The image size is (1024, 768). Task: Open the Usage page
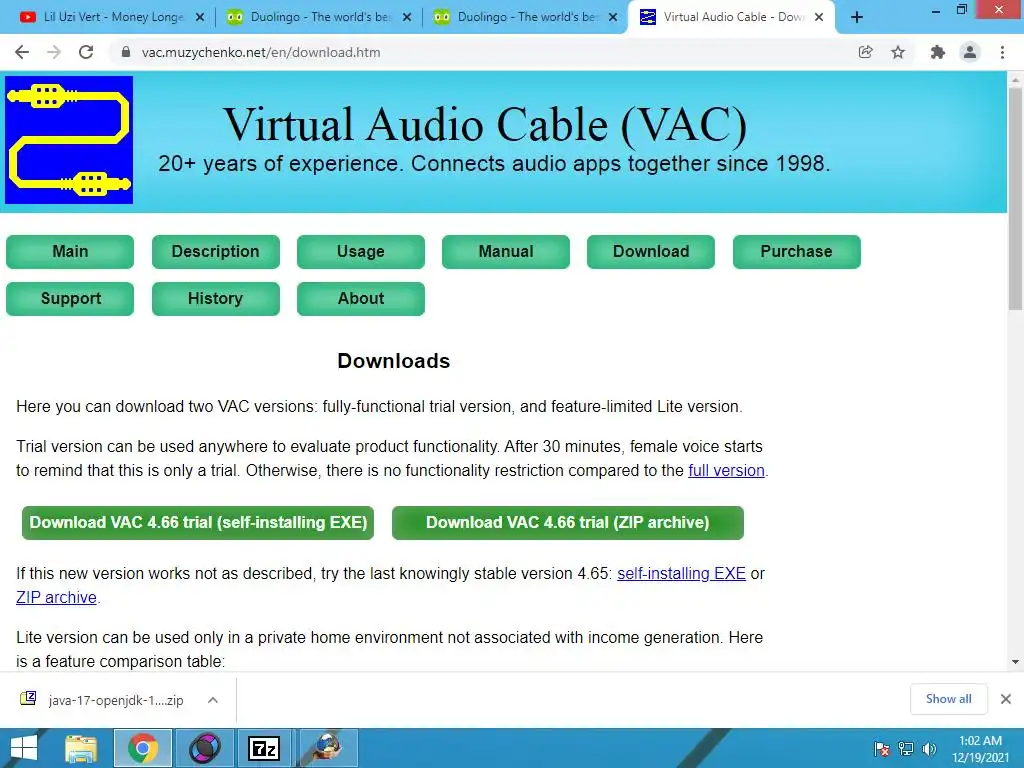pos(360,251)
